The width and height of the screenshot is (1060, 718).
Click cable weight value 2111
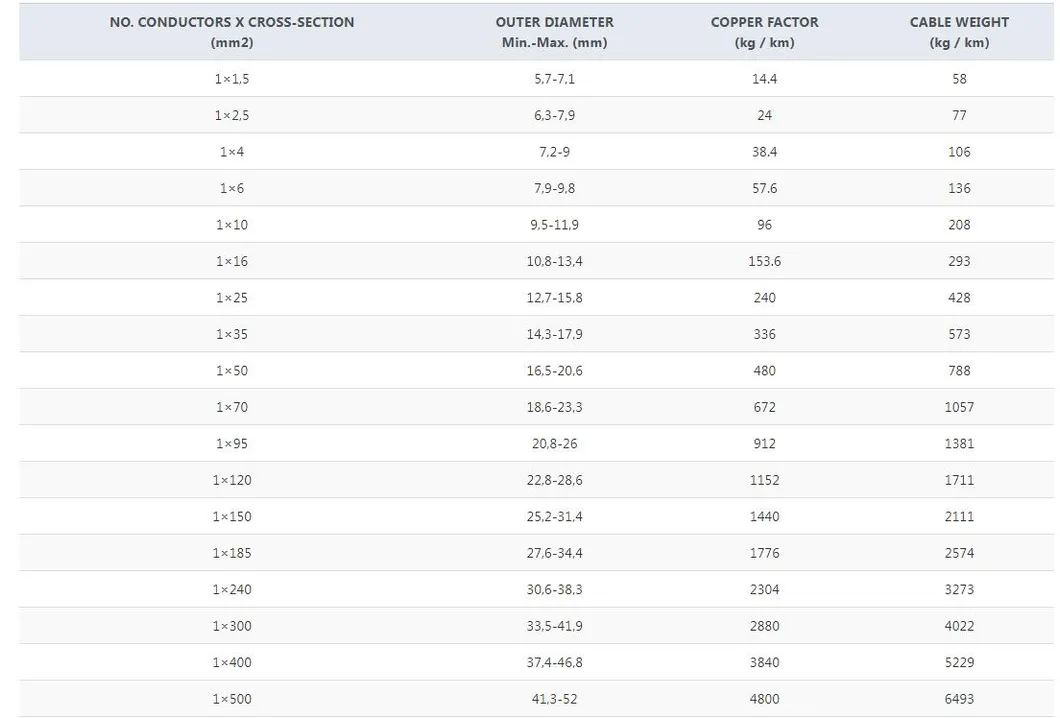pyautogui.click(x=959, y=517)
